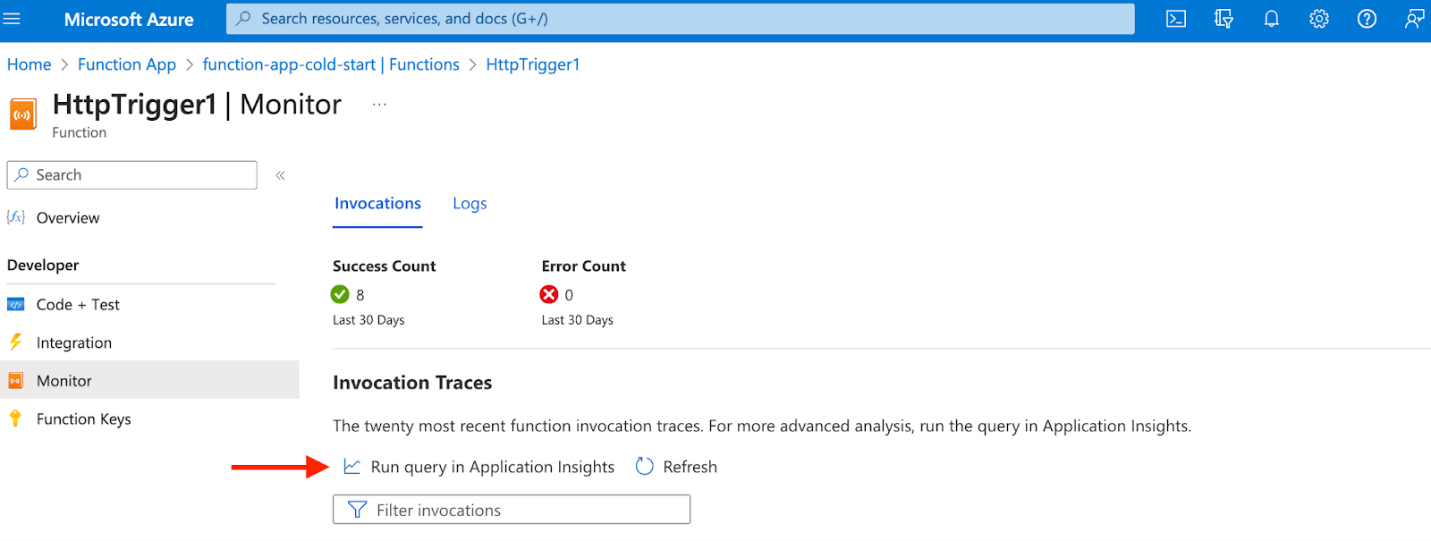Click the Overview function icon
1431x541 pixels.
[15, 217]
